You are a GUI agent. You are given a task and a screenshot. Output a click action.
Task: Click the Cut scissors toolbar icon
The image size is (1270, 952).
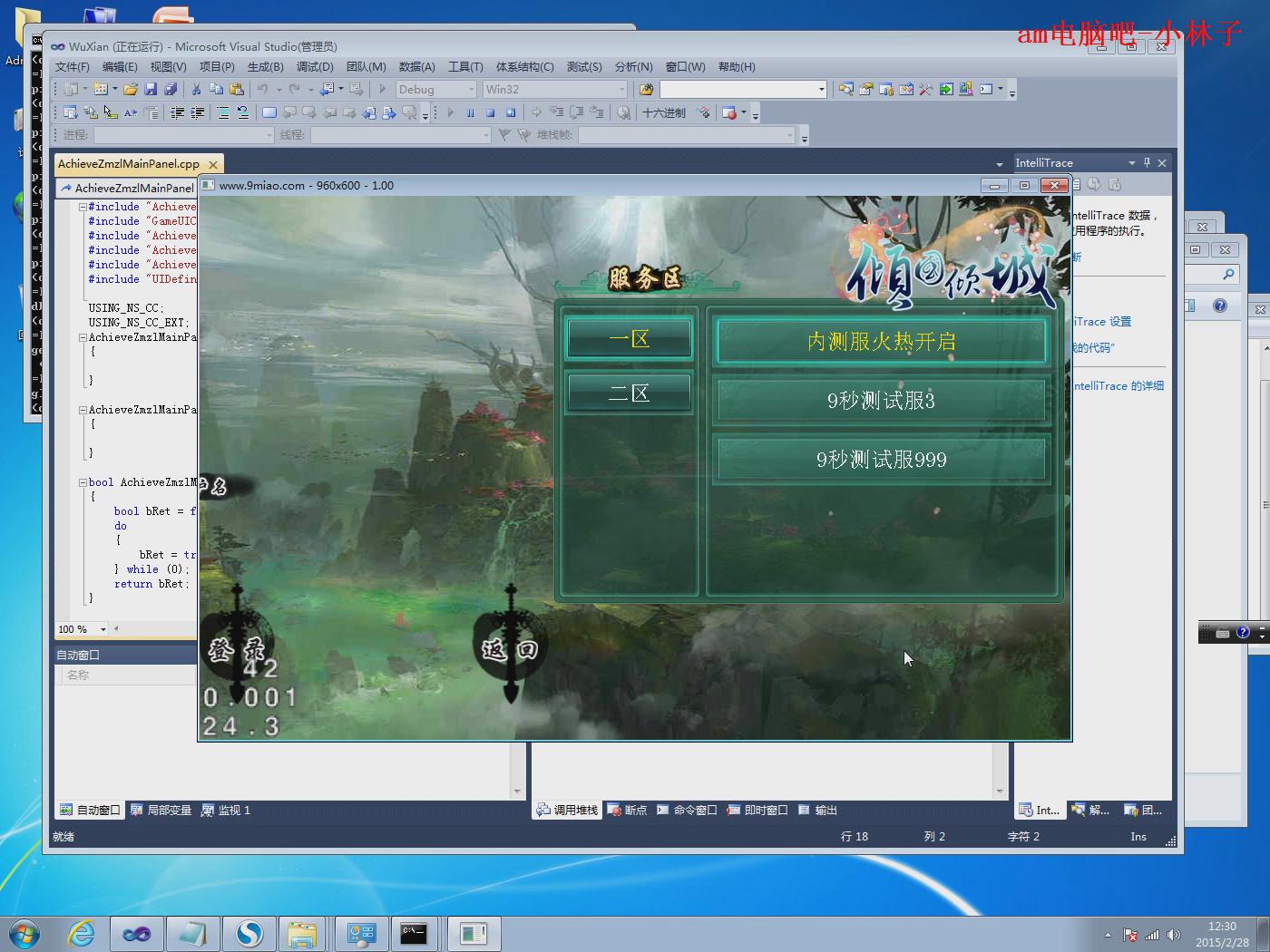(x=196, y=89)
